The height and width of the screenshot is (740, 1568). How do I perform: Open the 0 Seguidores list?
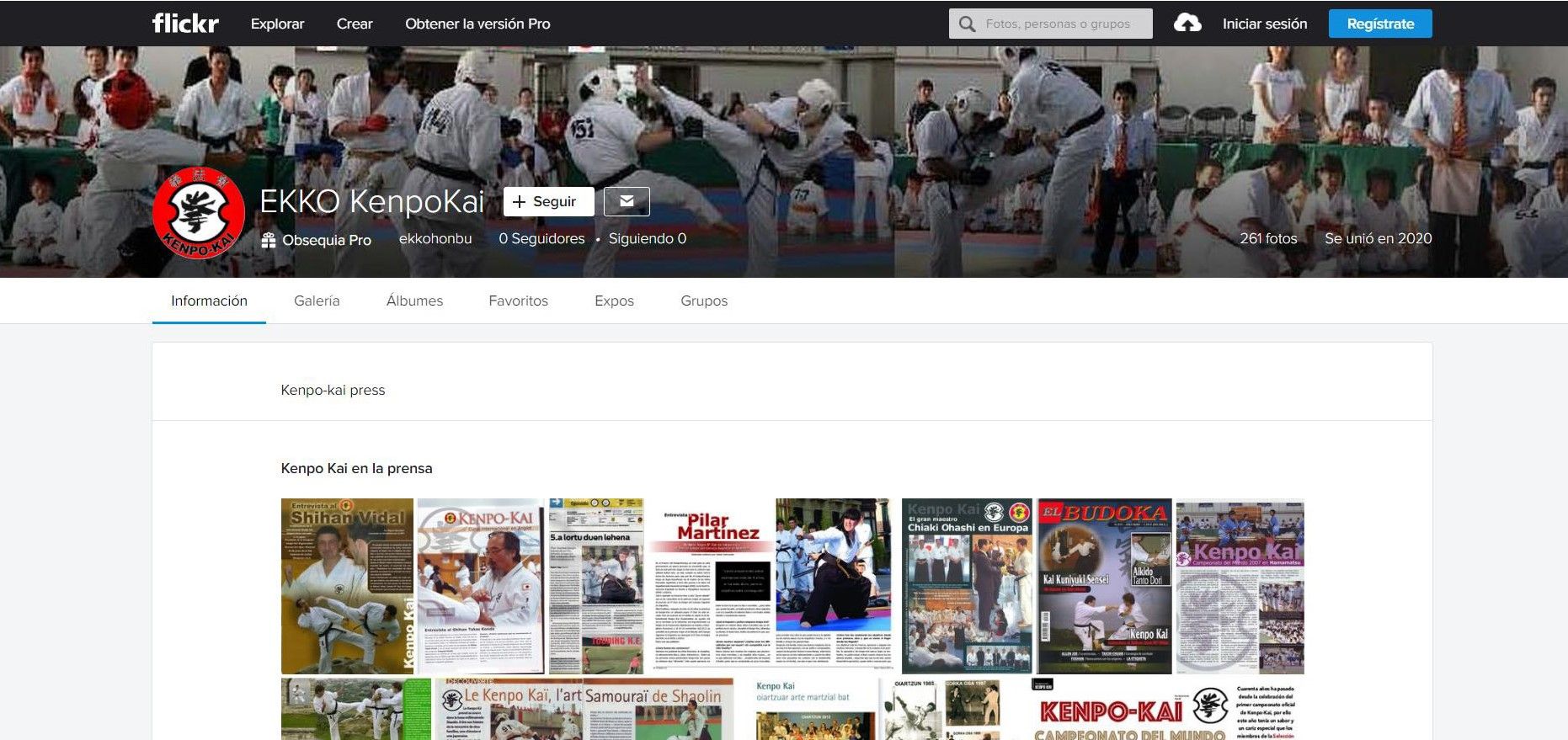[541, 238]
